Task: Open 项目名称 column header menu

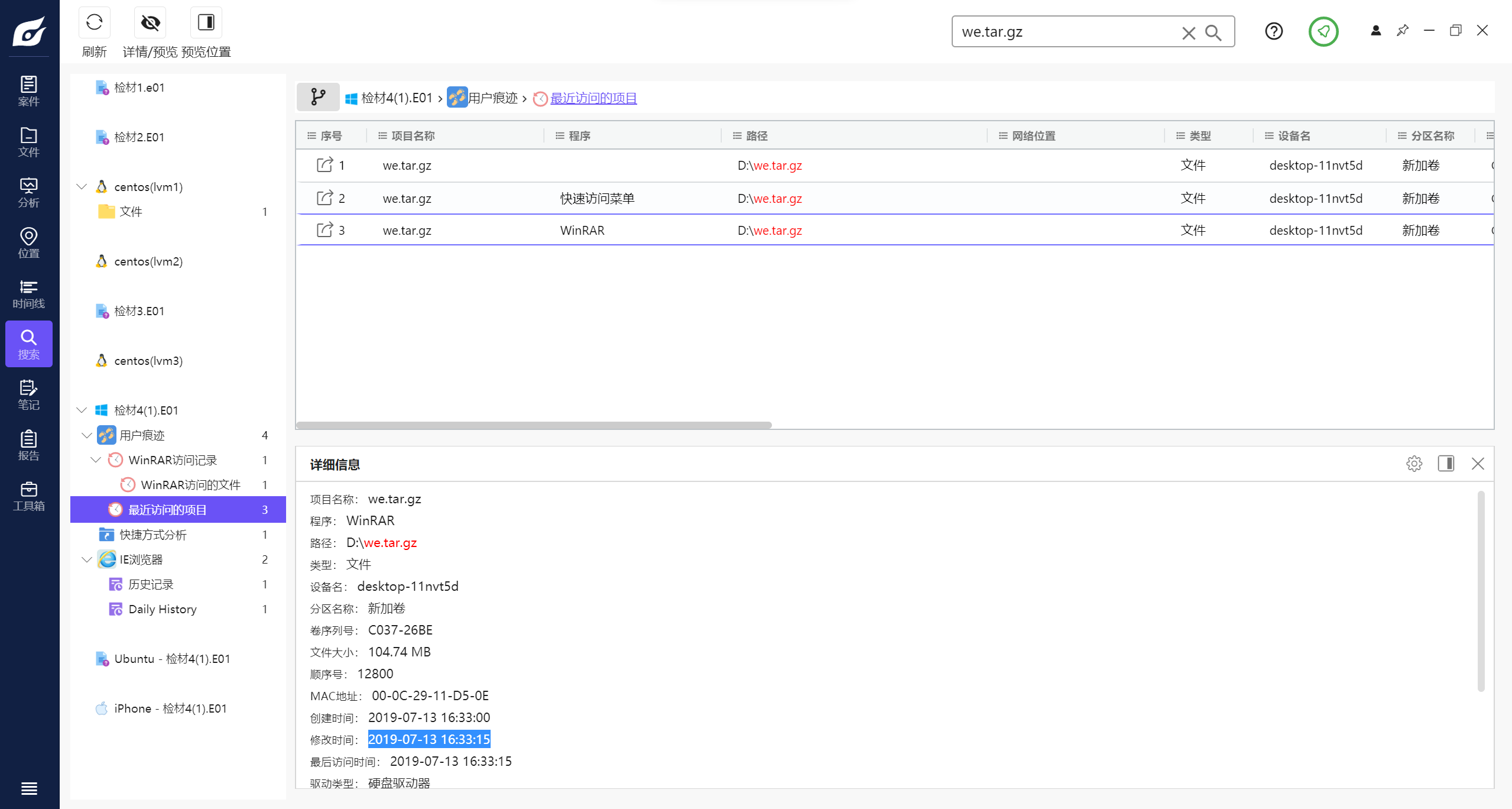Action: [x=382, y=136]
